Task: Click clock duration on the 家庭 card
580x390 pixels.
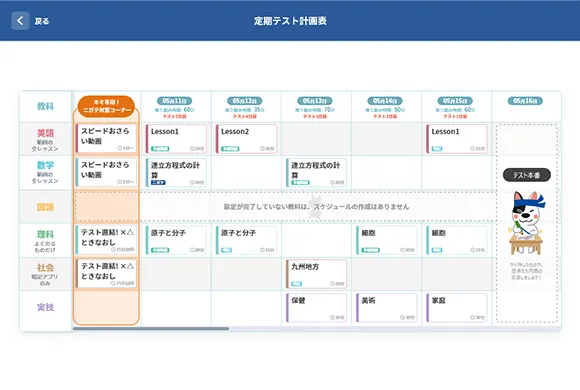Action: (478, 317)
